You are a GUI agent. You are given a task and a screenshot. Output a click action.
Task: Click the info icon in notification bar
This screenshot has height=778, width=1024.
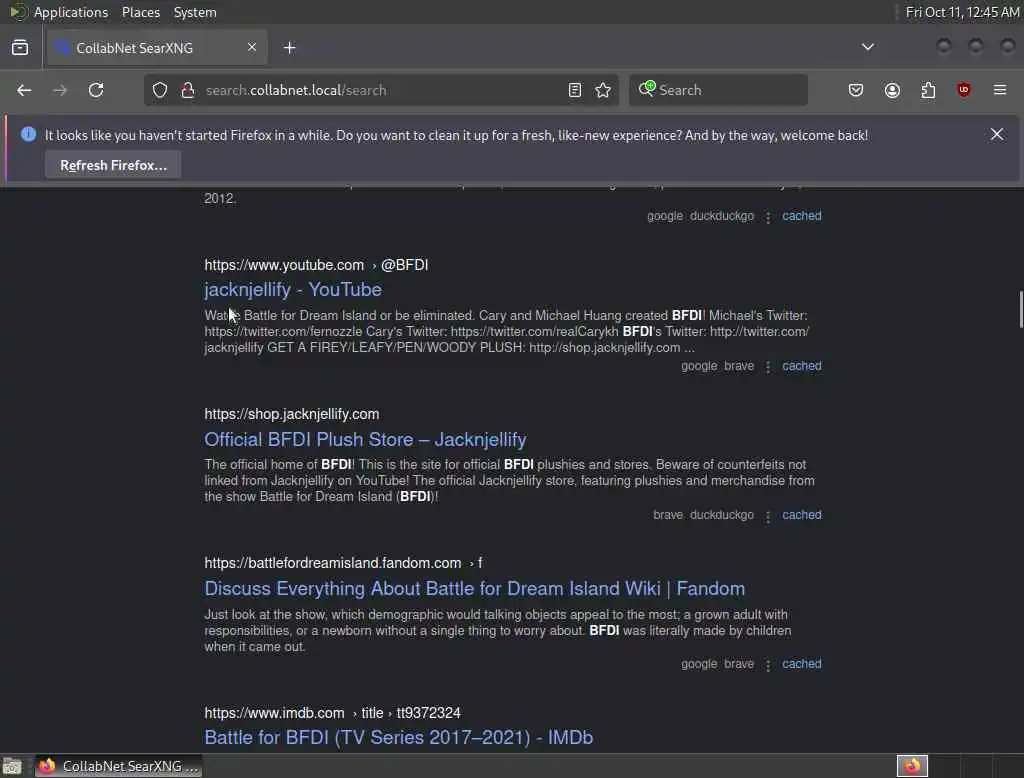click(28, 135)
